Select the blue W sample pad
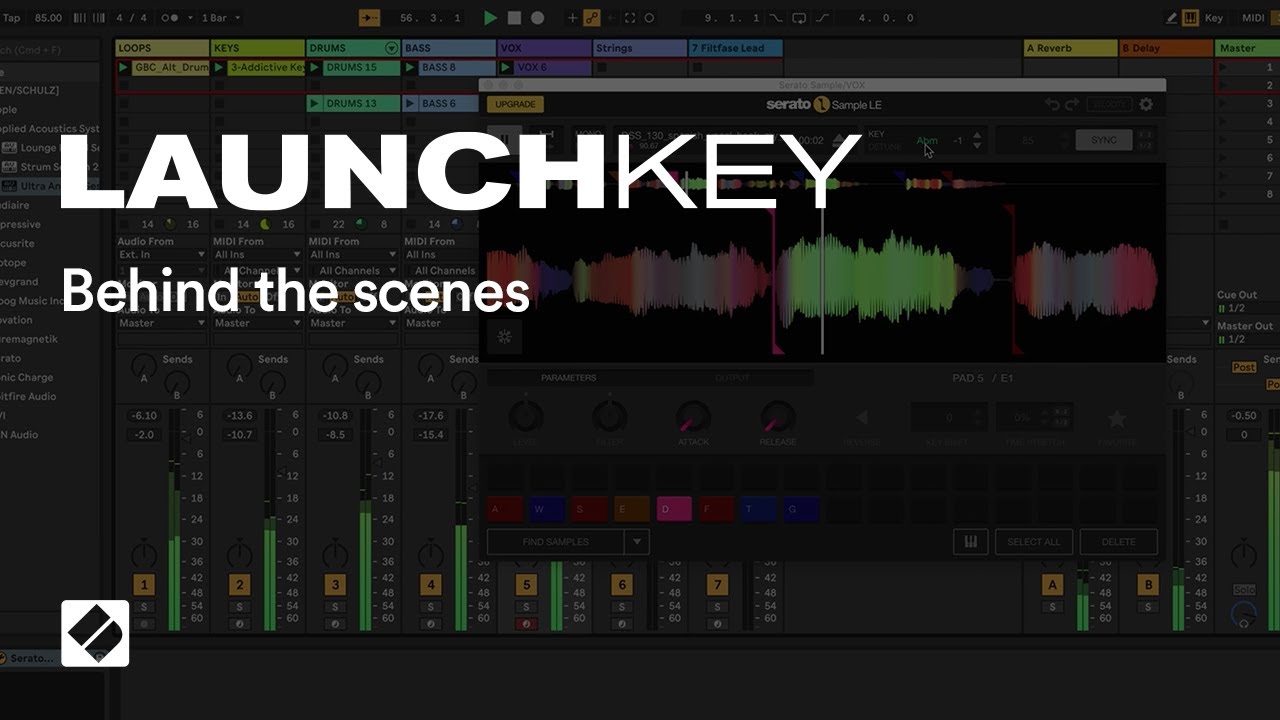This screenshot has width=1280, height=720. [x=547, y=510]
